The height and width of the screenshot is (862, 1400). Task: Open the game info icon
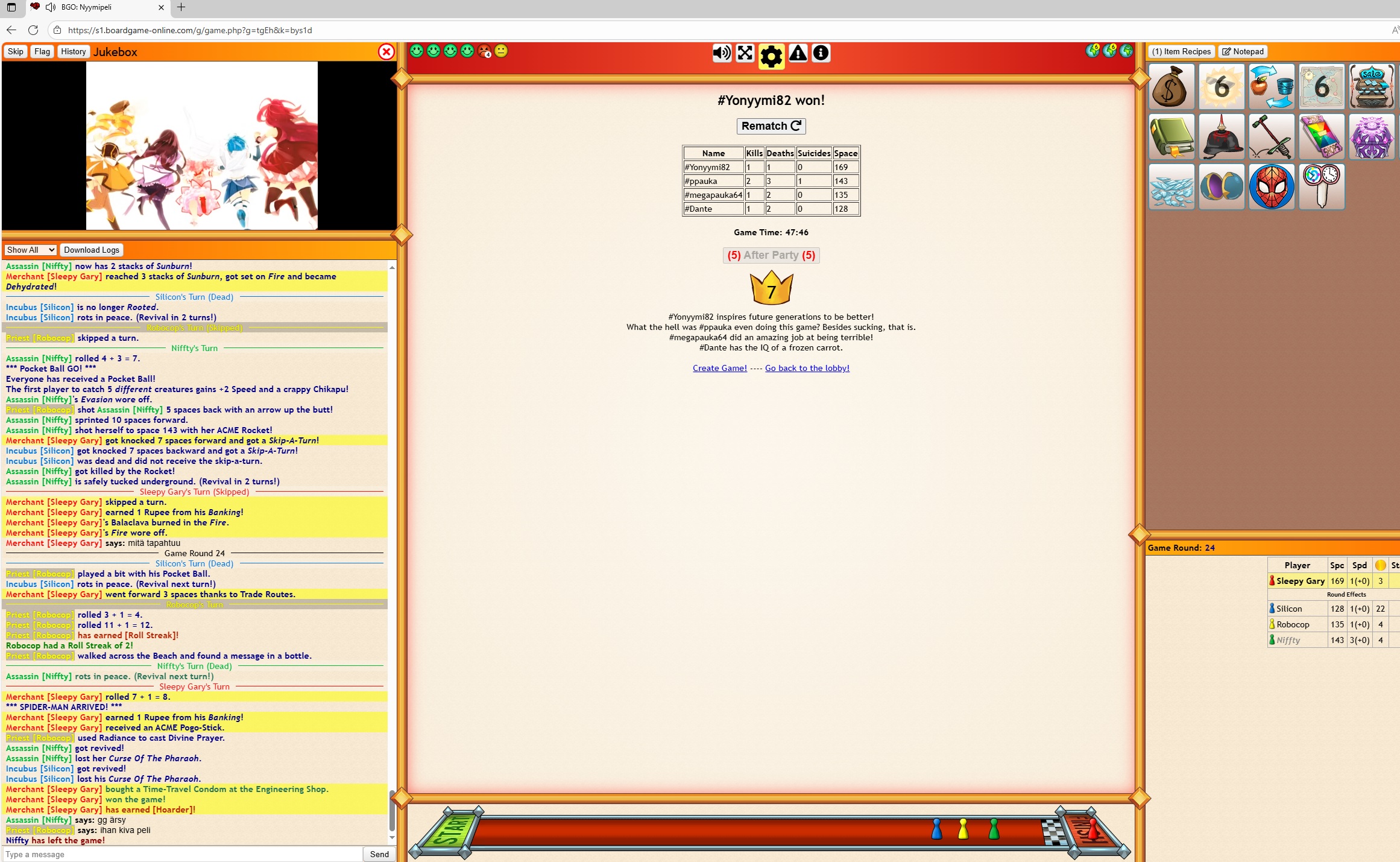pos(821,53)
